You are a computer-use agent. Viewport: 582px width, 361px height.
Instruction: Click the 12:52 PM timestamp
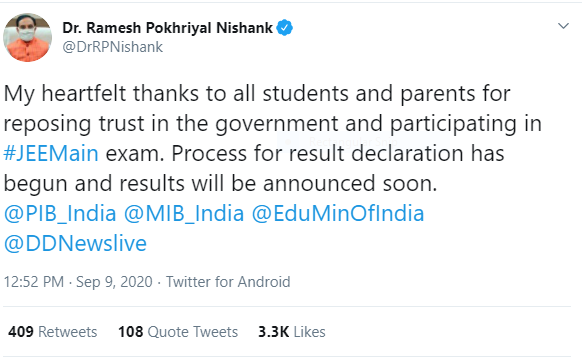pos(34,282)
